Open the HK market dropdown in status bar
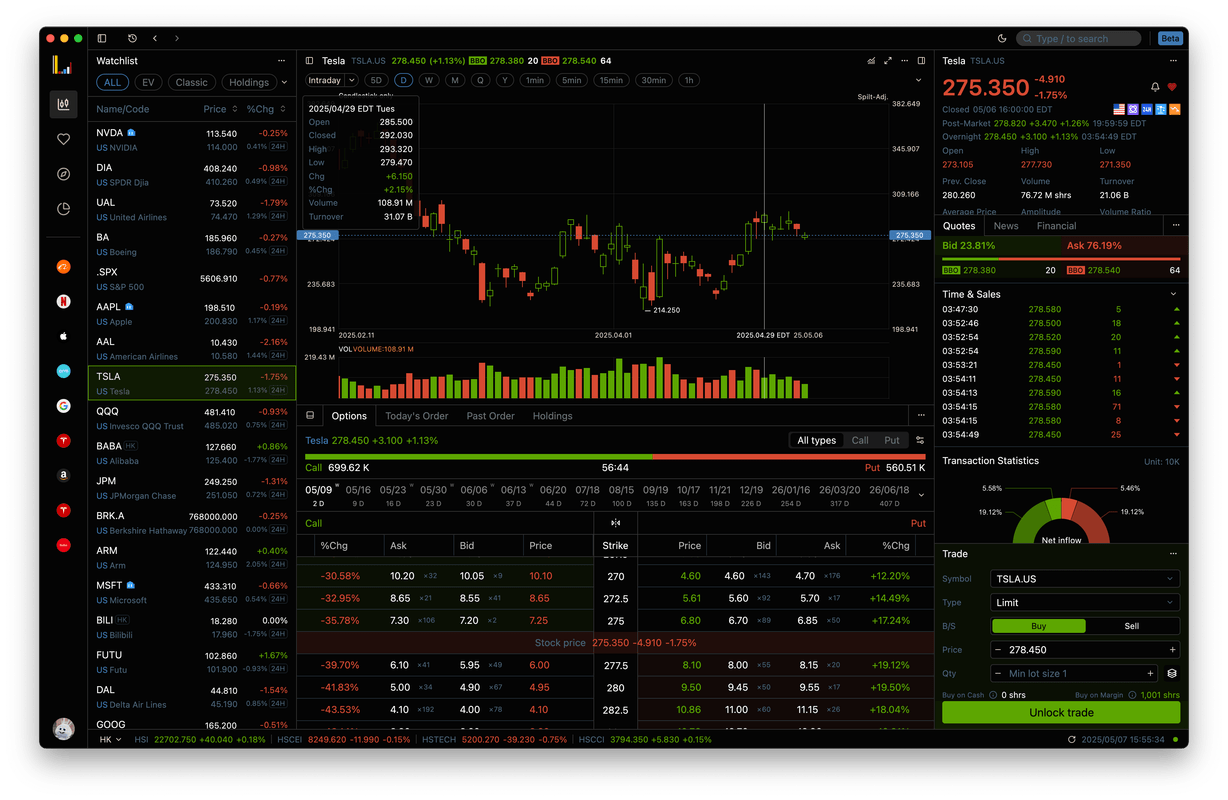Image resolution: width=1228 pixels, height=800 pixels. pyautogui.click(x=110, y=739)
